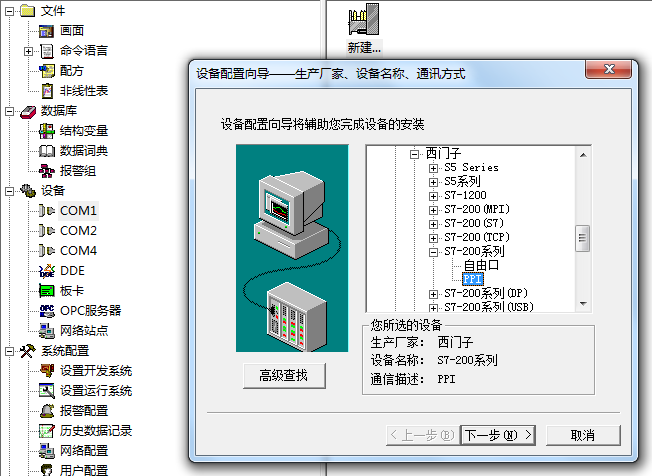Click the DDE icon
The image size is (652, 476).
(47, 271)
